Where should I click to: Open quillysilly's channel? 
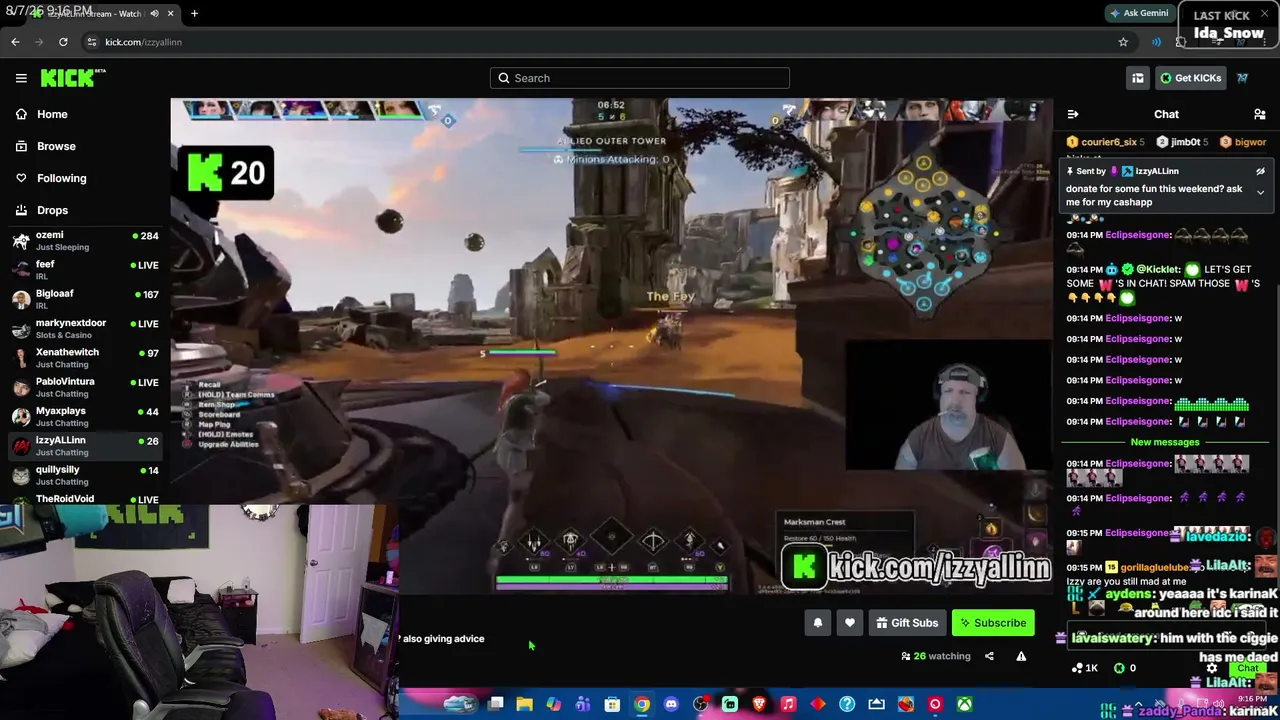[85, 475]
